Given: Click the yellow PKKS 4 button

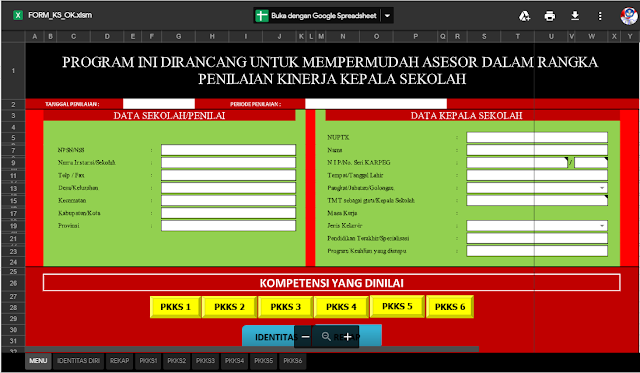Looking at the screenshot, I should pyautogui.click(x=341, y=307).
